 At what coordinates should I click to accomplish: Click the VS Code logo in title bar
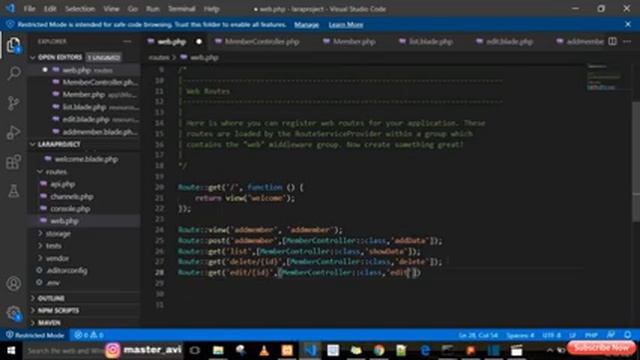(10, 9)
